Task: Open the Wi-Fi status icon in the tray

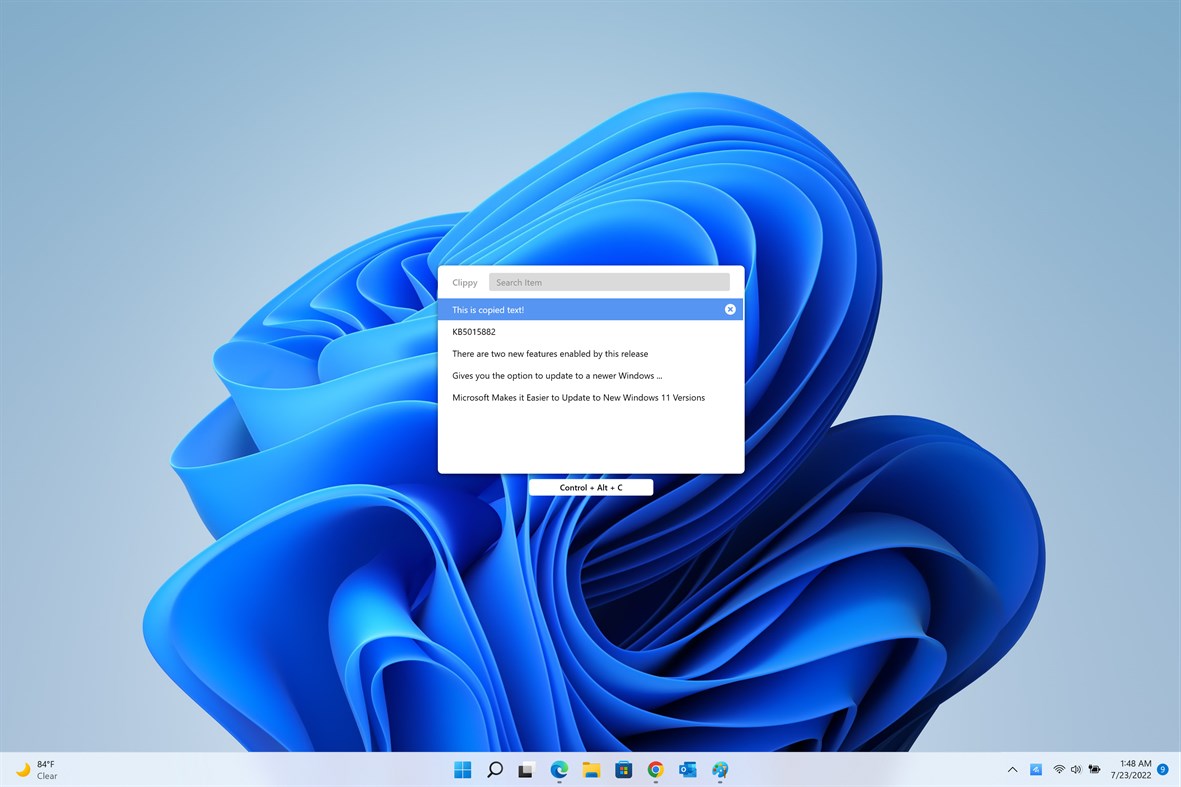Action: point(1058,770)
